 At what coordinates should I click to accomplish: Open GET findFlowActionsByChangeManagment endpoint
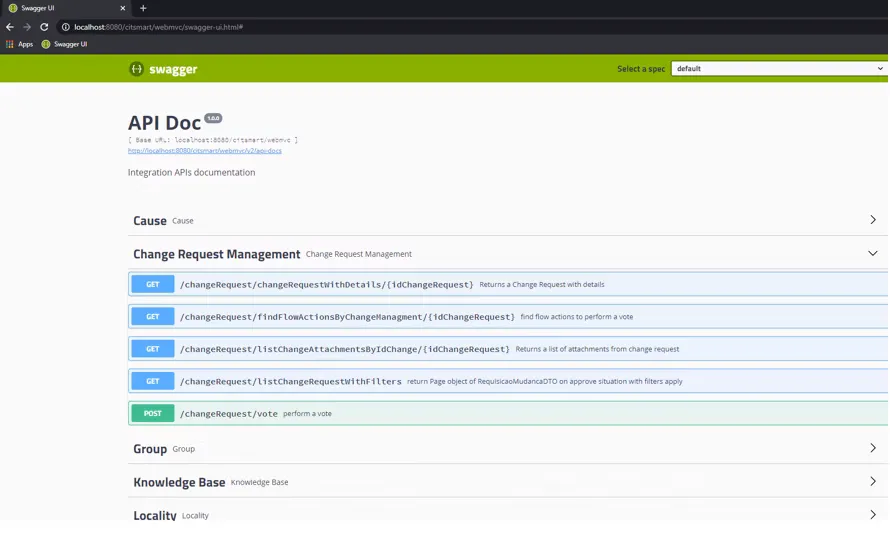tap(508, 316)
